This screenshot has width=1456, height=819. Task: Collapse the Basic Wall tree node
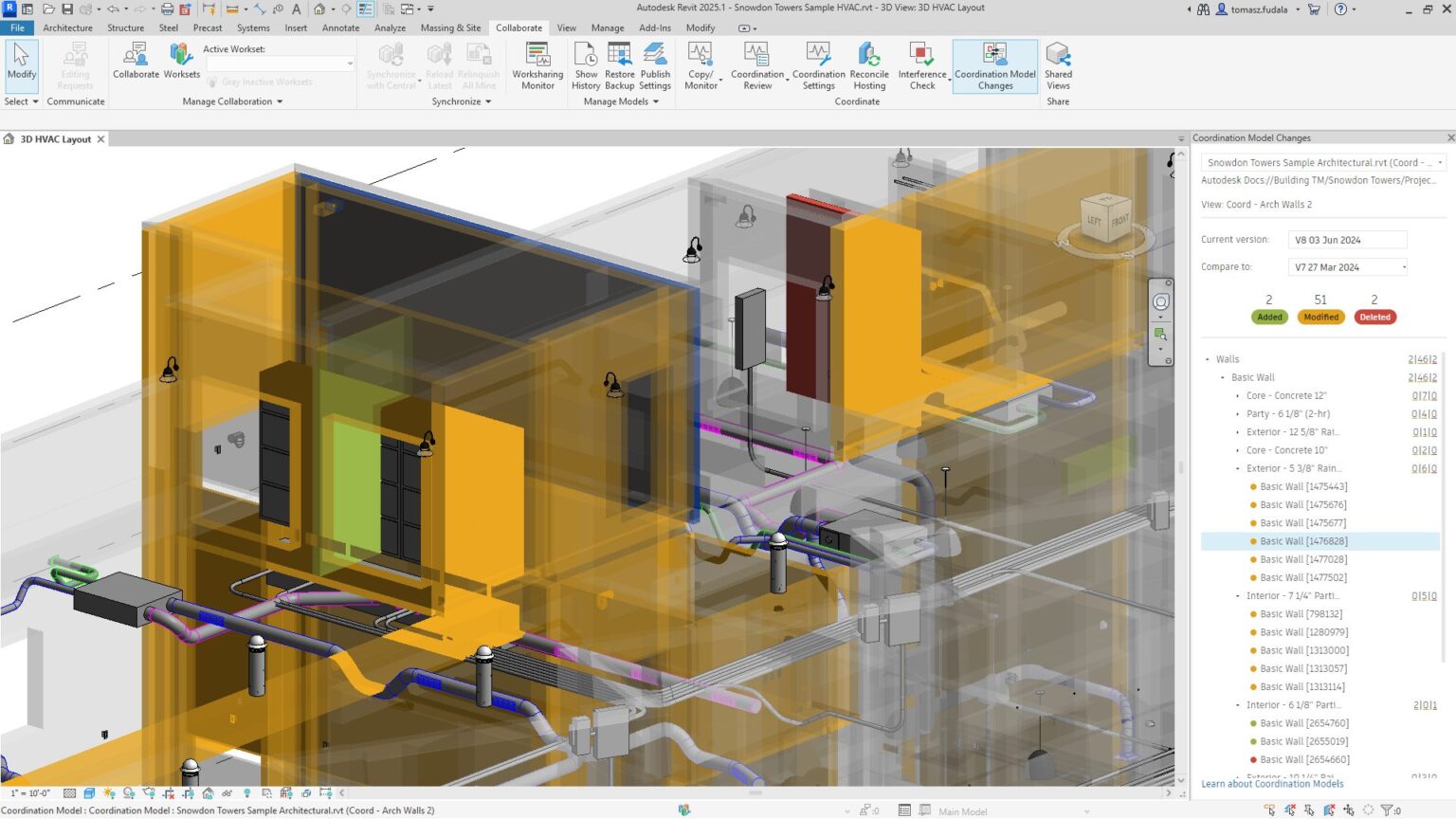tap(1222, 376)
